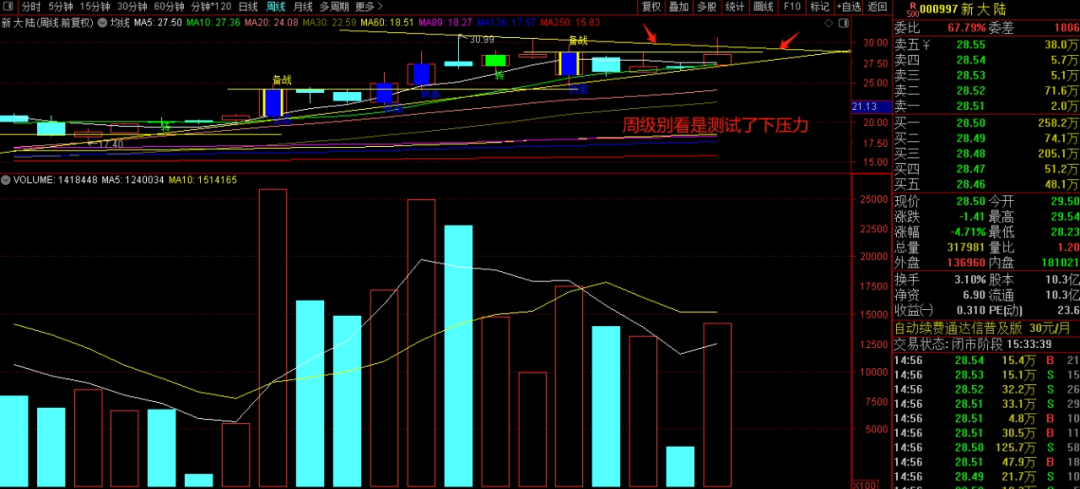Expand the 均线 indicator dropdown arrow
Viewport: 1080px width, 489px height.
pyautogui.click(x=103, y=23)
